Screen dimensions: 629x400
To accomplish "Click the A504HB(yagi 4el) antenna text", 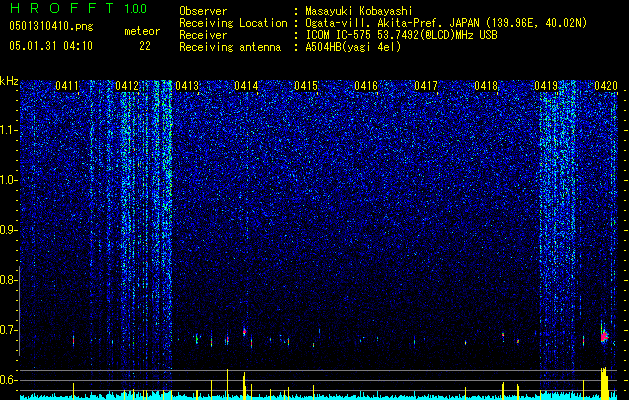I will tap(353, 47).
